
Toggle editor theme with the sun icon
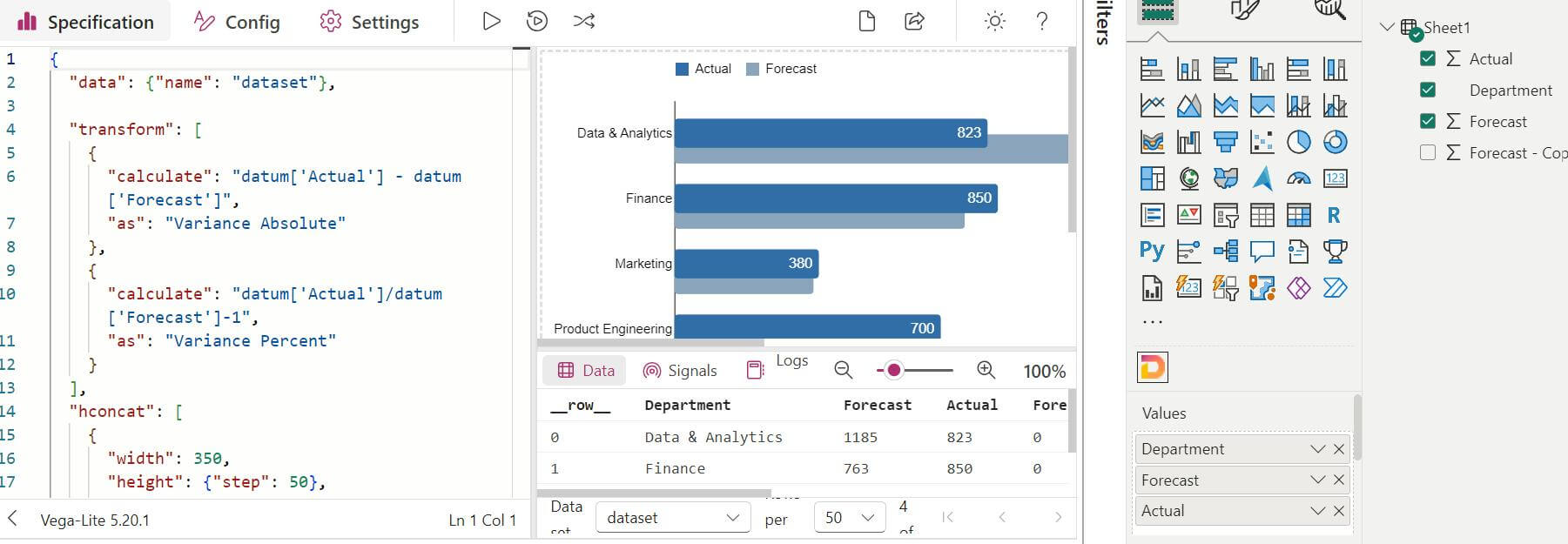[x=994, y=21]
